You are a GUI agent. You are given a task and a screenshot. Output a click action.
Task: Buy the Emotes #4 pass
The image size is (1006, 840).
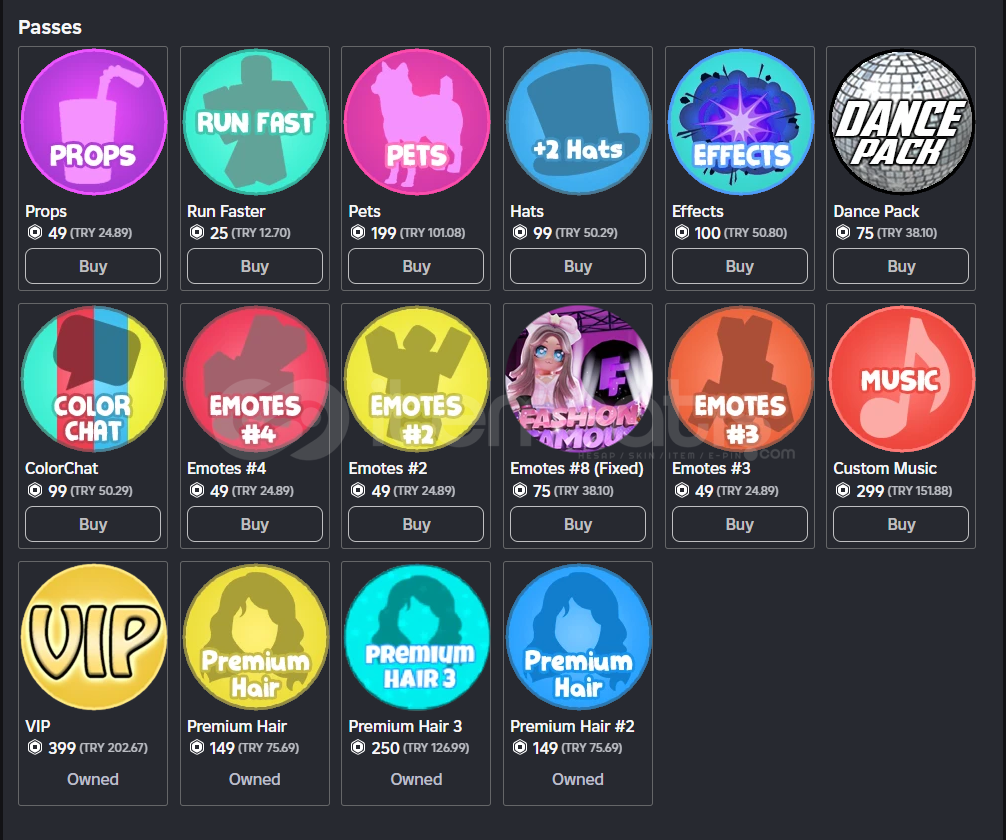(255, 524)
